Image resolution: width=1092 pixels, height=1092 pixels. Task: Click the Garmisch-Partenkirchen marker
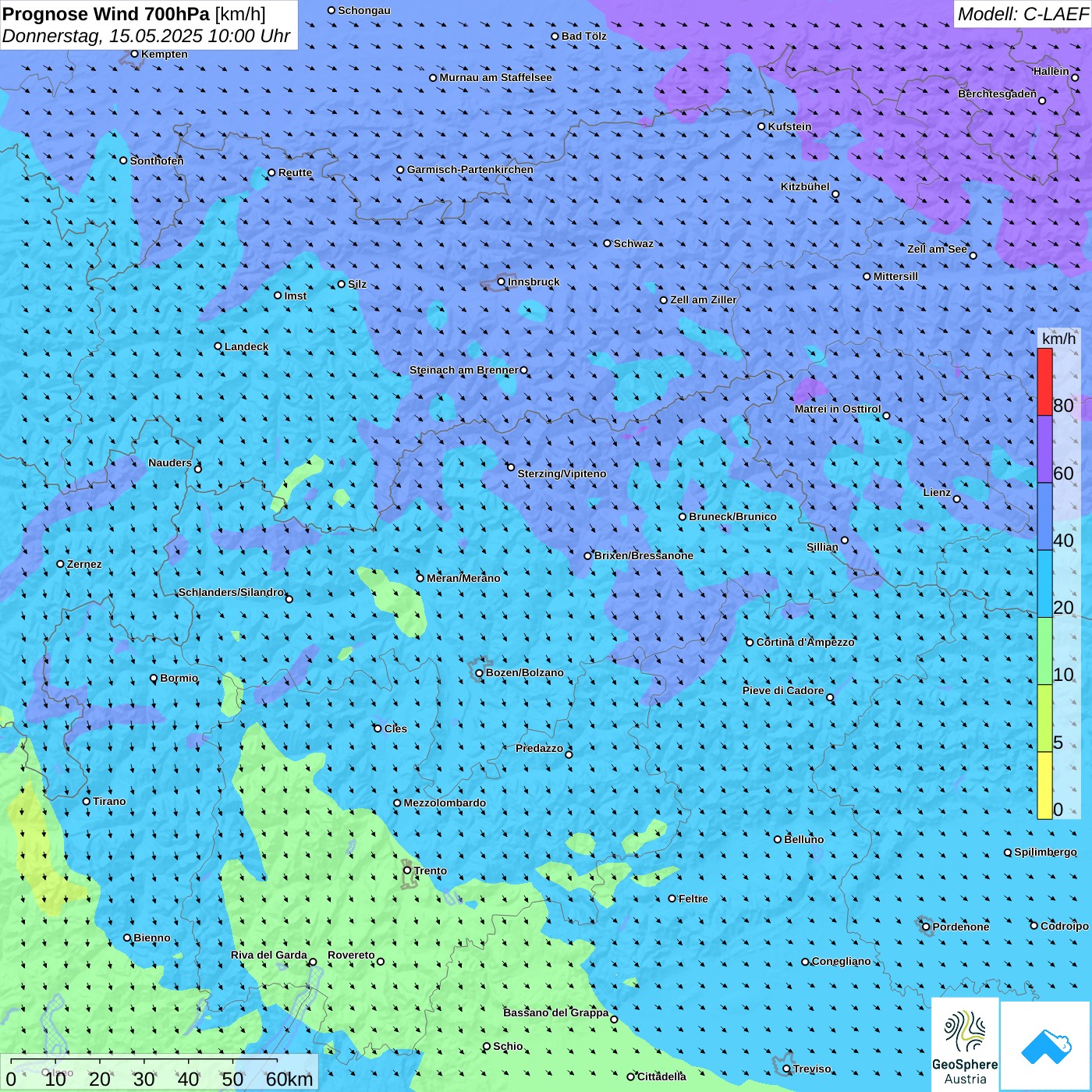401,170
